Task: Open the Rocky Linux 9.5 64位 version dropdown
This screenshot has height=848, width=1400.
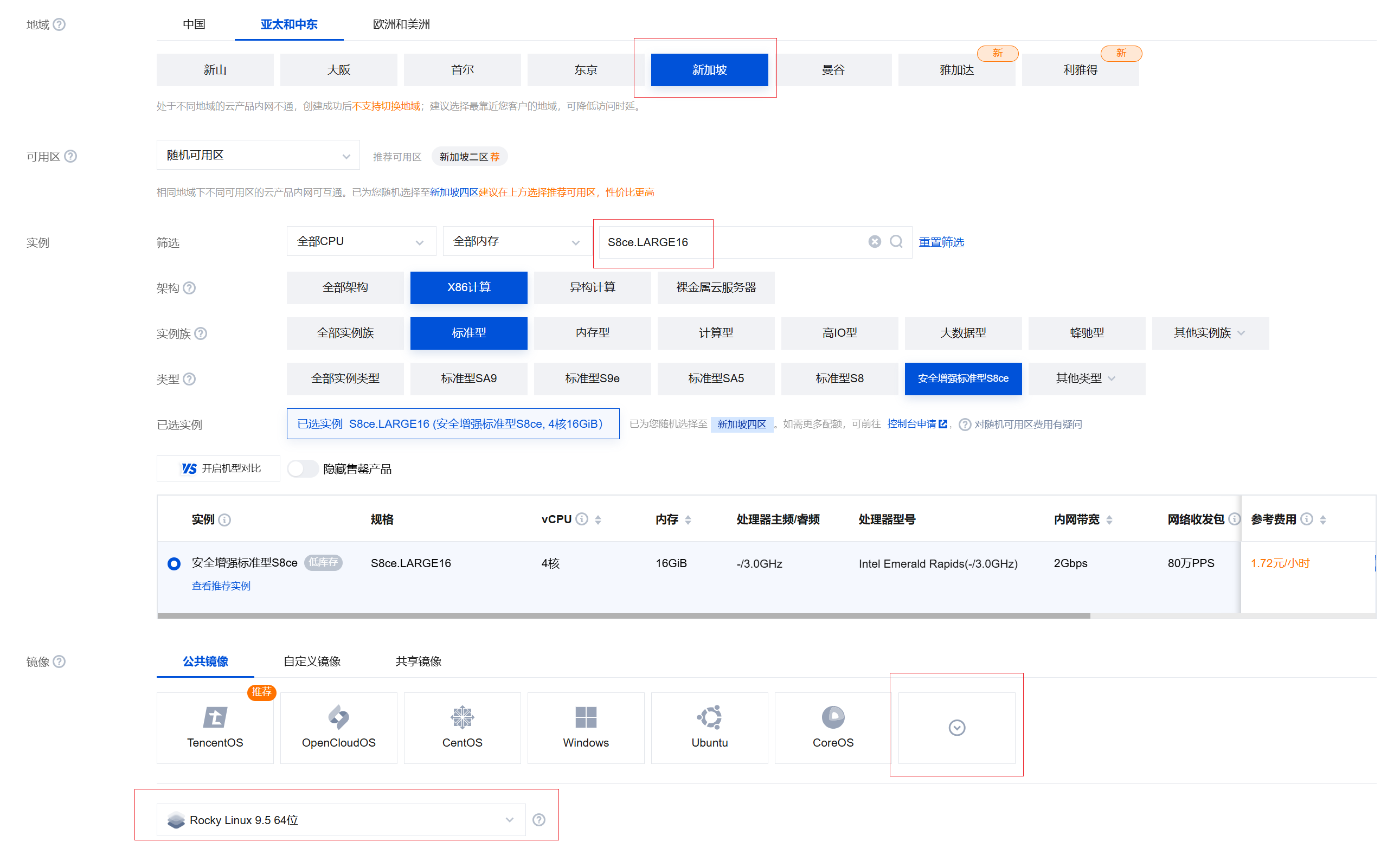Action: [341, 820]
